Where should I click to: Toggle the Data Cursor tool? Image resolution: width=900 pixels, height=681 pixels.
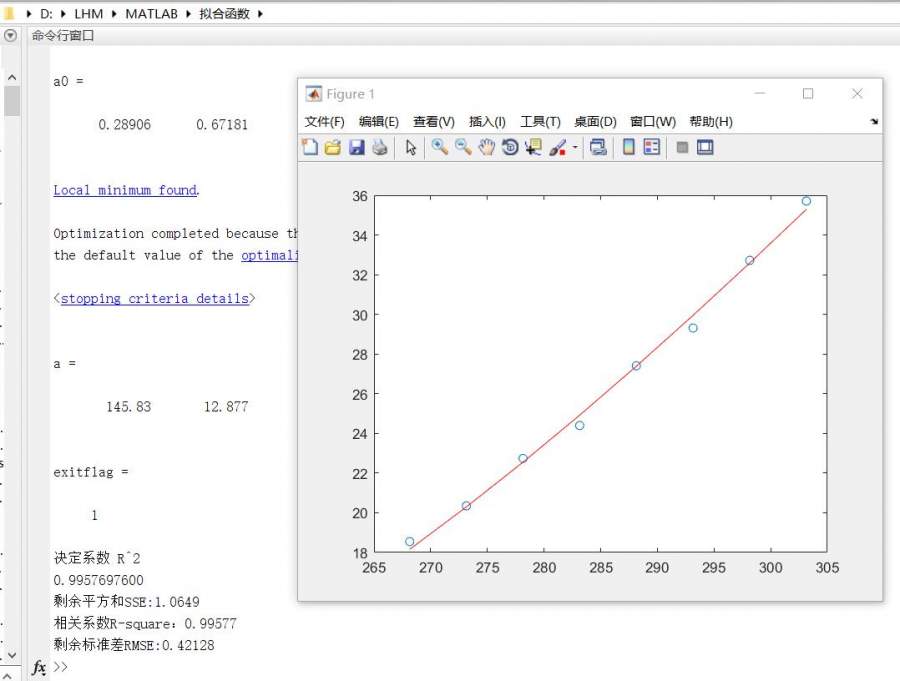click(533, 148)
